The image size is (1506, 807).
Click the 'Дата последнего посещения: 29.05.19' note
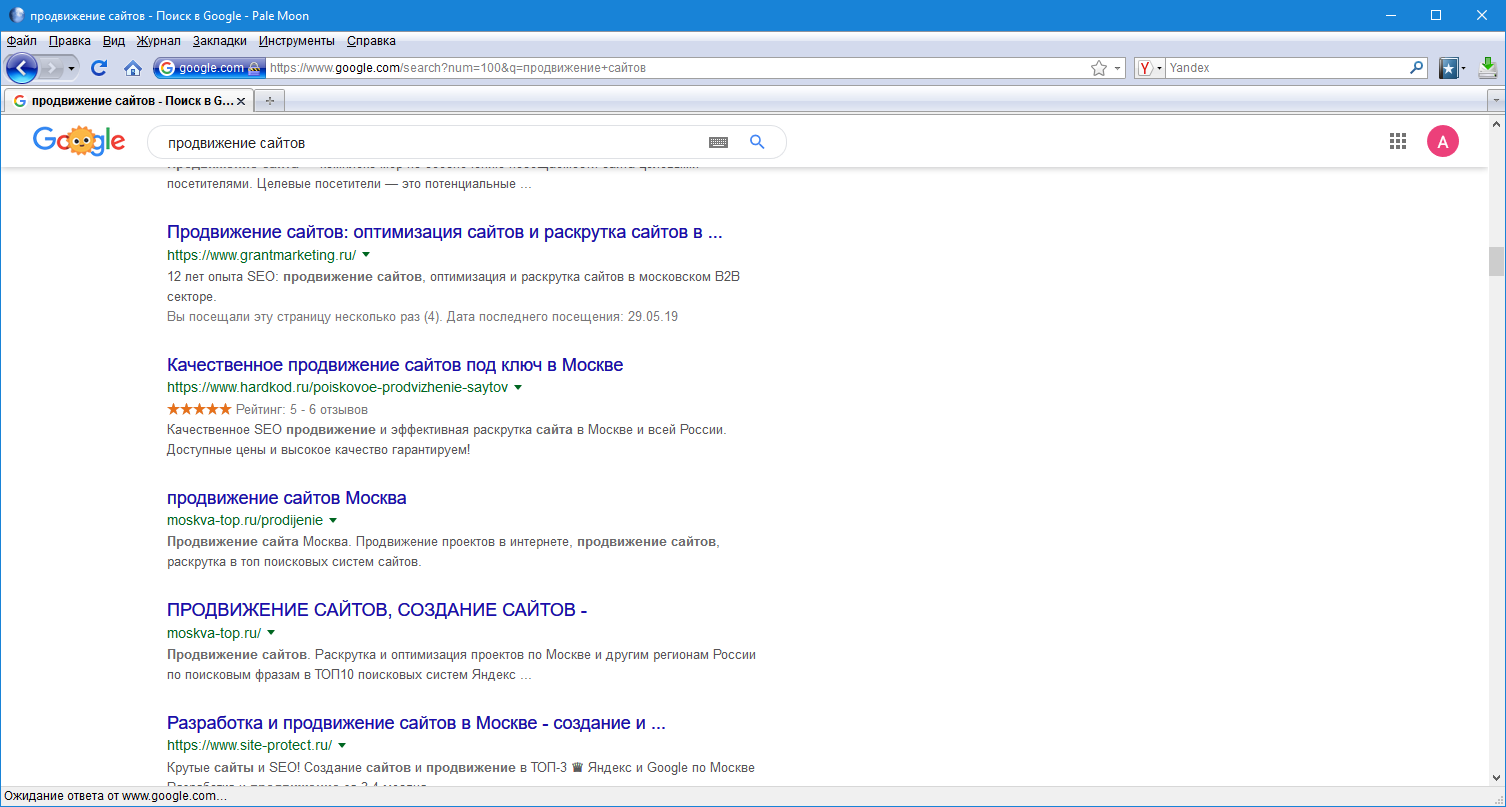[563, 317]
